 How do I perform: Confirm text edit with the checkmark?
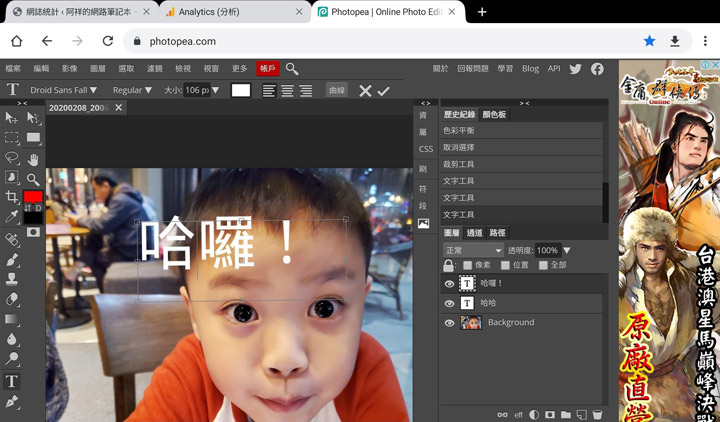[383, 91]
